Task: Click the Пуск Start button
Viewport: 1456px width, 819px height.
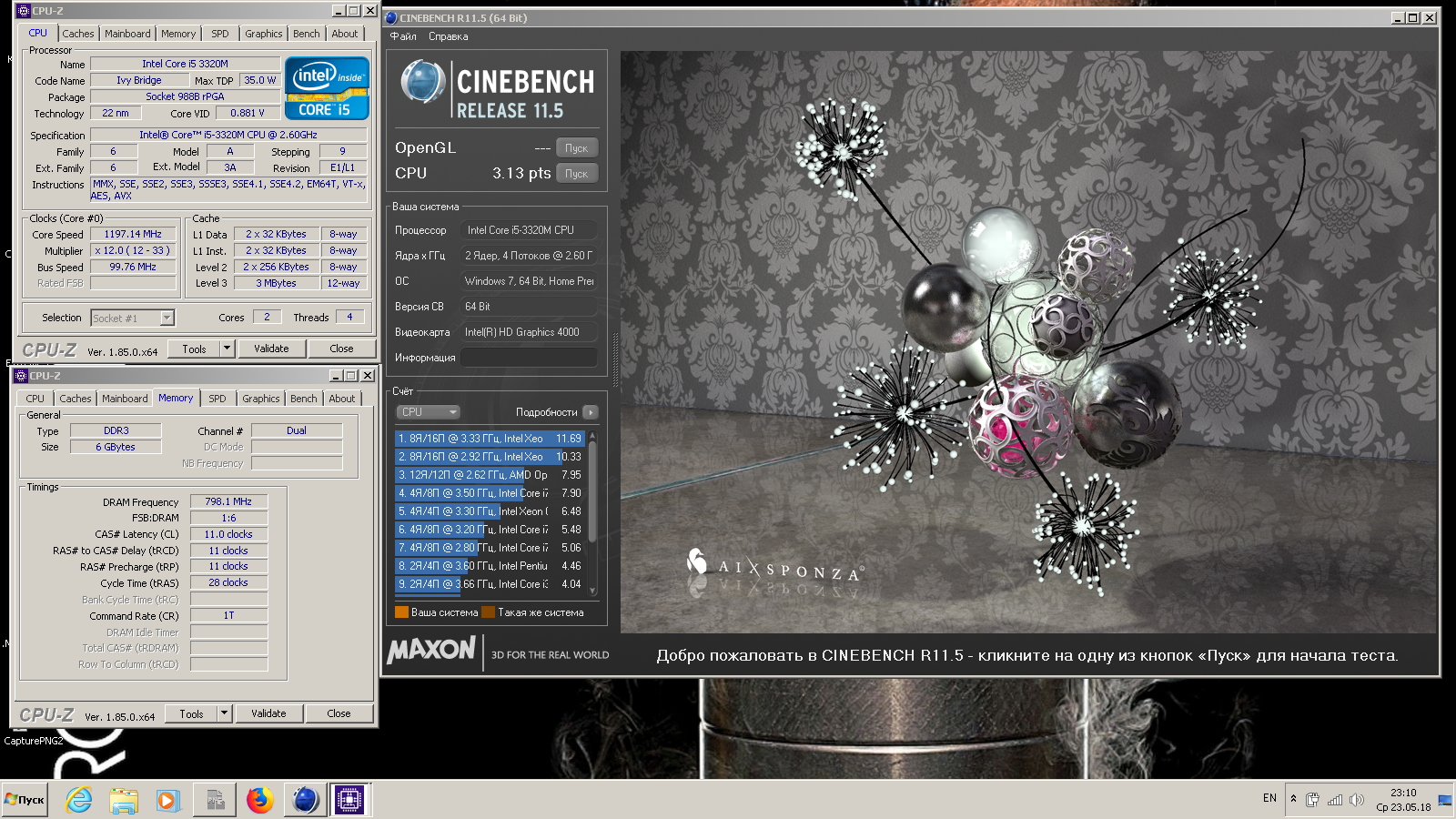Action: pos(25,800)
